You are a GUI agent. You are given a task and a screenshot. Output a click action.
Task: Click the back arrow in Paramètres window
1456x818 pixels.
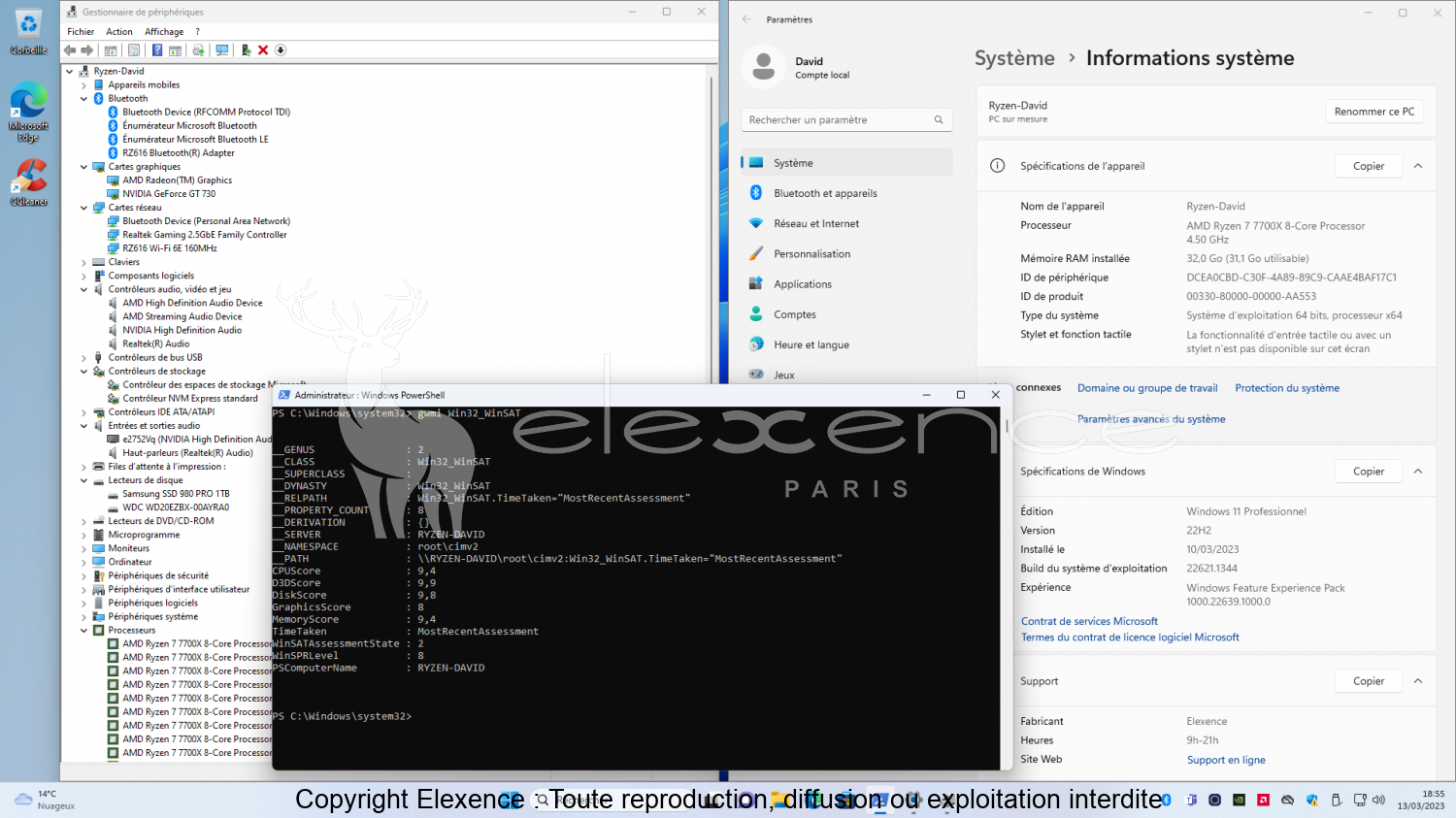click(x=746, y=19)
